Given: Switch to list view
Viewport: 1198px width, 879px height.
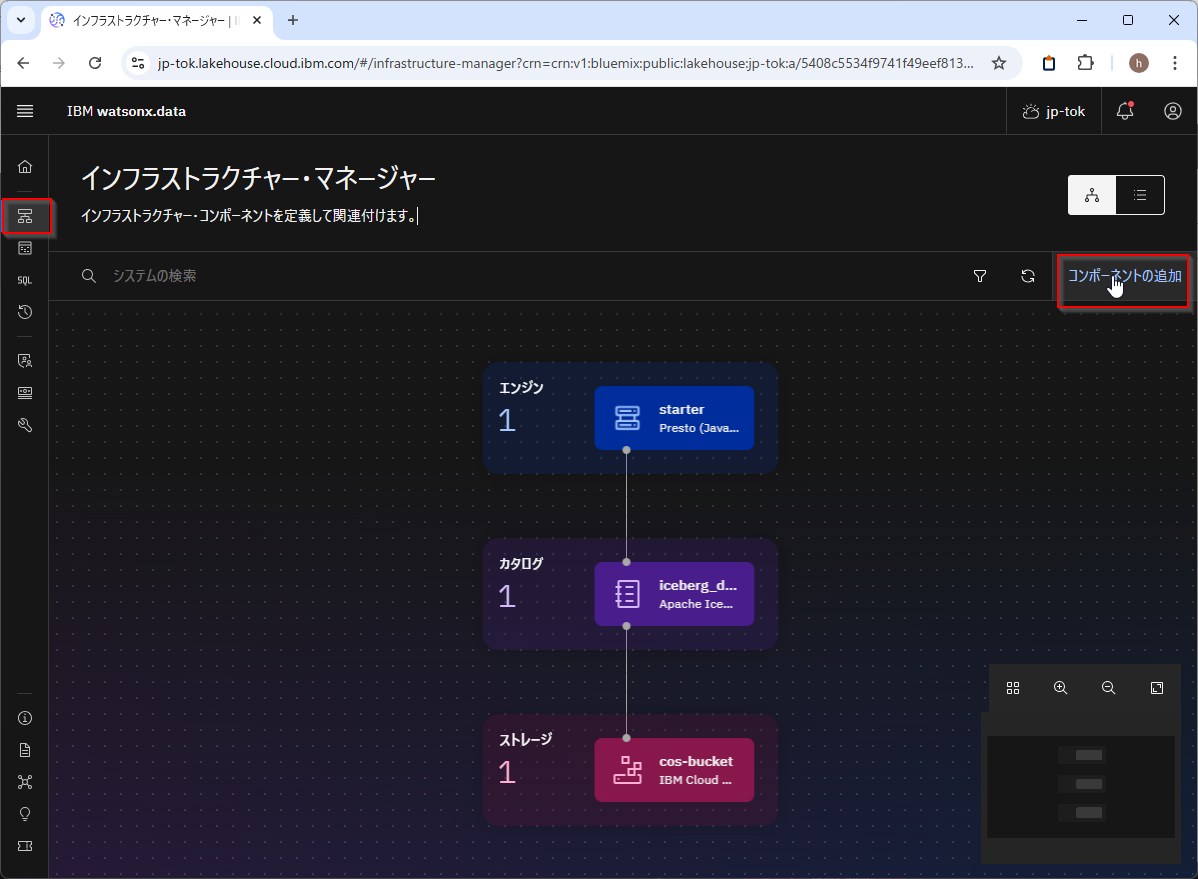Looking at the screenshot, I should [1140, 195].
